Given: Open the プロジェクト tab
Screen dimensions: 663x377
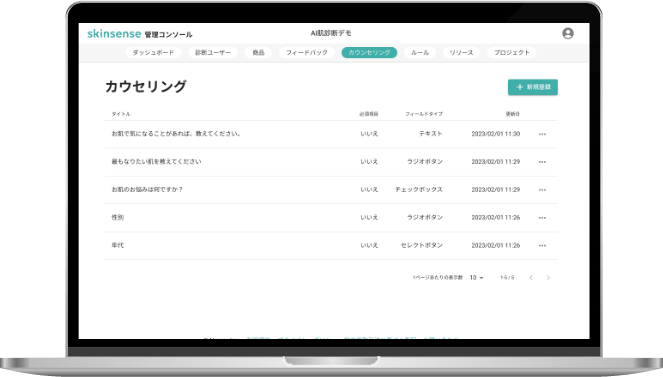Looking at the screenshot, I should pyautogui.click(x=512, y=52).
